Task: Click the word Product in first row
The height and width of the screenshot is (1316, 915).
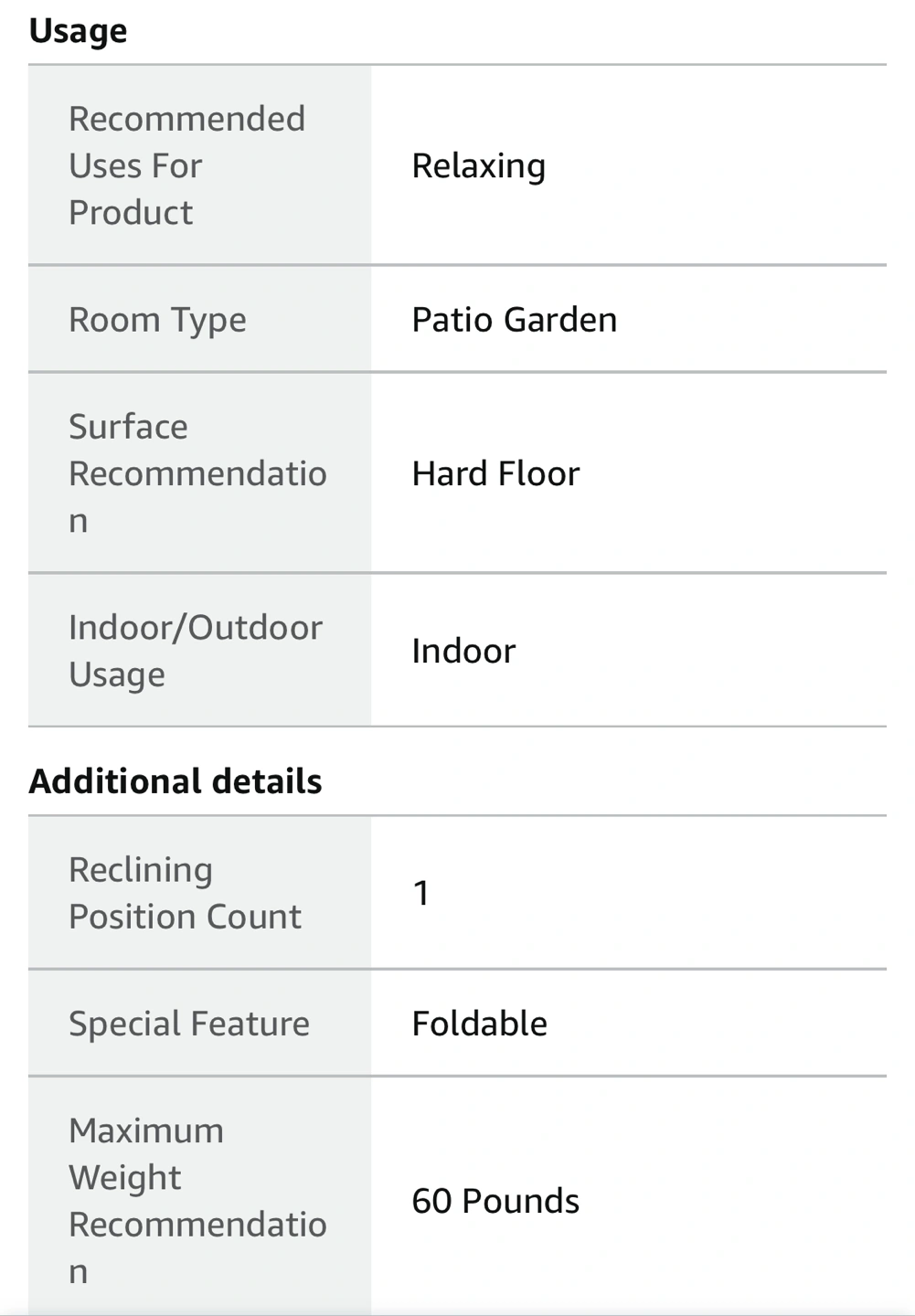Action: click(x=131, y=213)
